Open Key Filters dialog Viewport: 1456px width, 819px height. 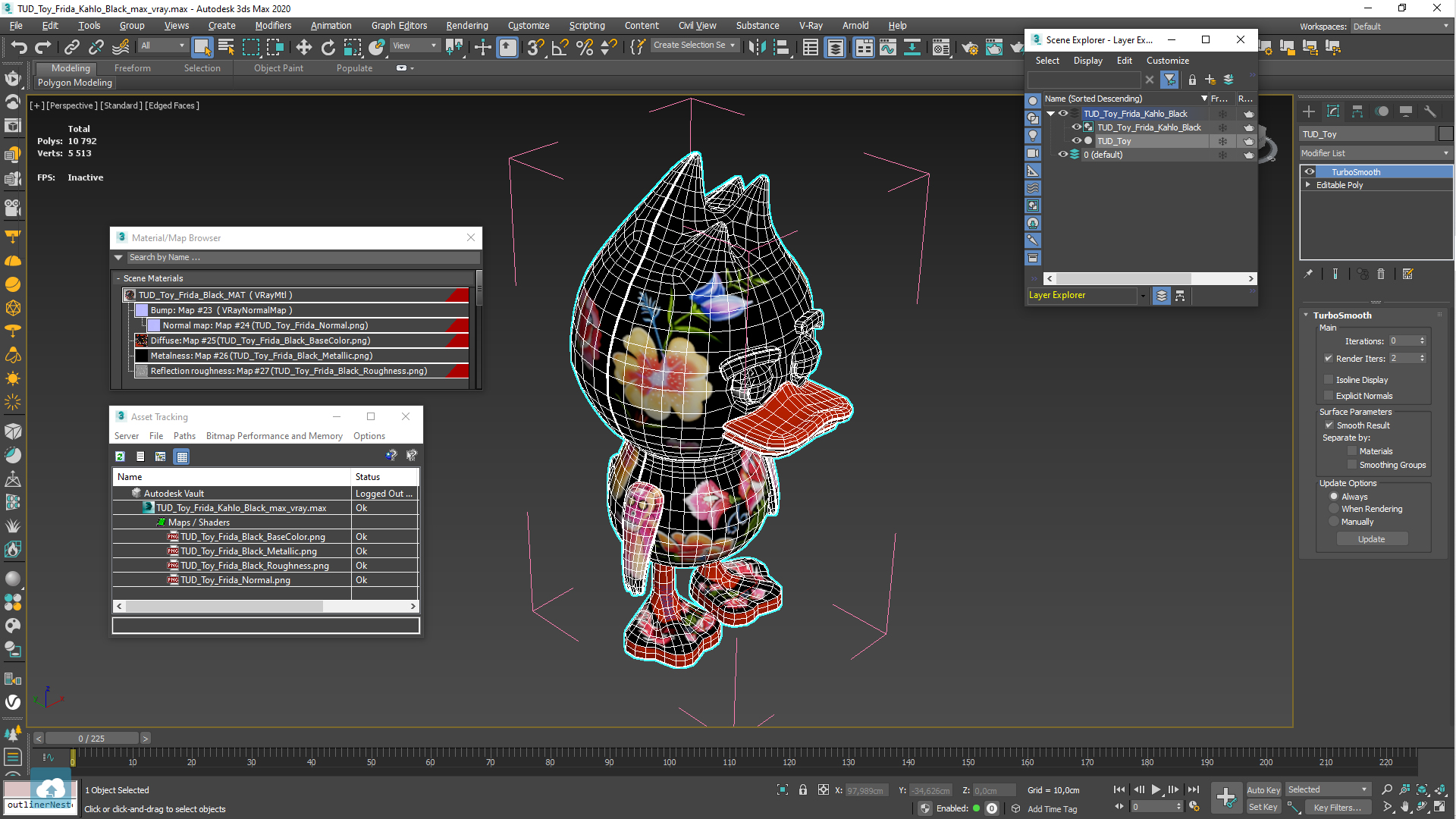click(1337, 808)
